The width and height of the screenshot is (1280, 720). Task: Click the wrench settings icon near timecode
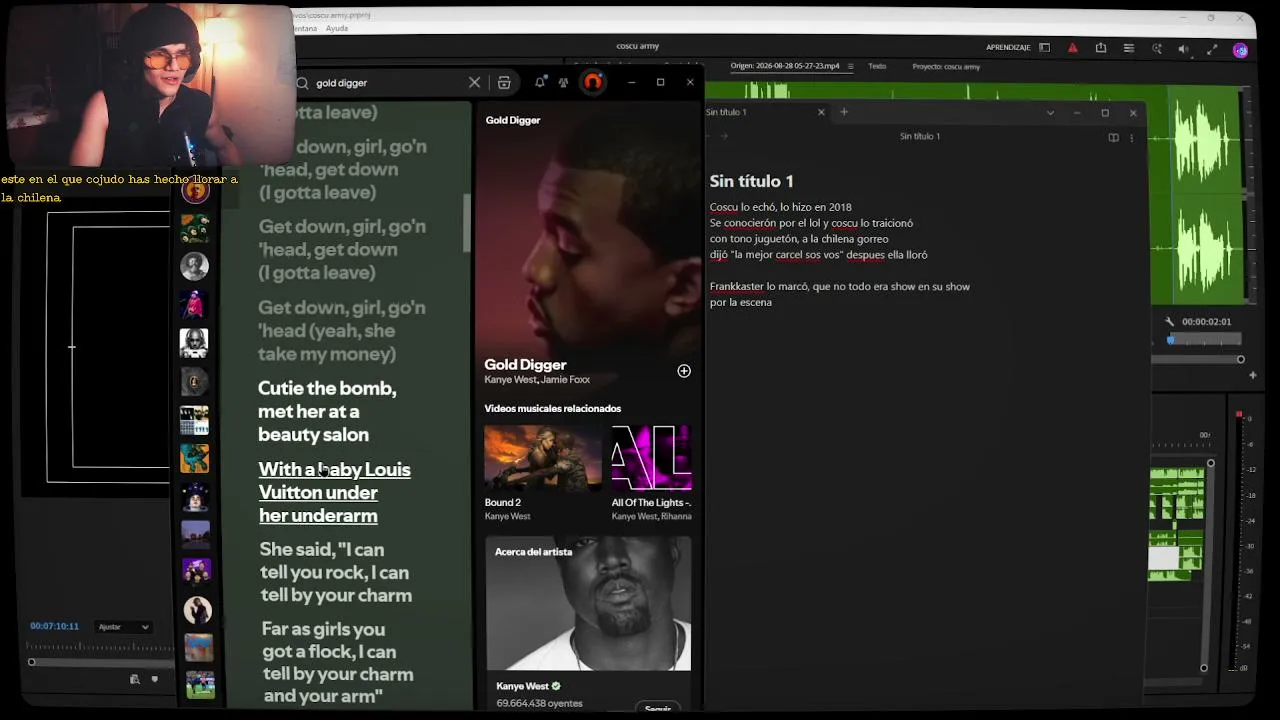1170,321
